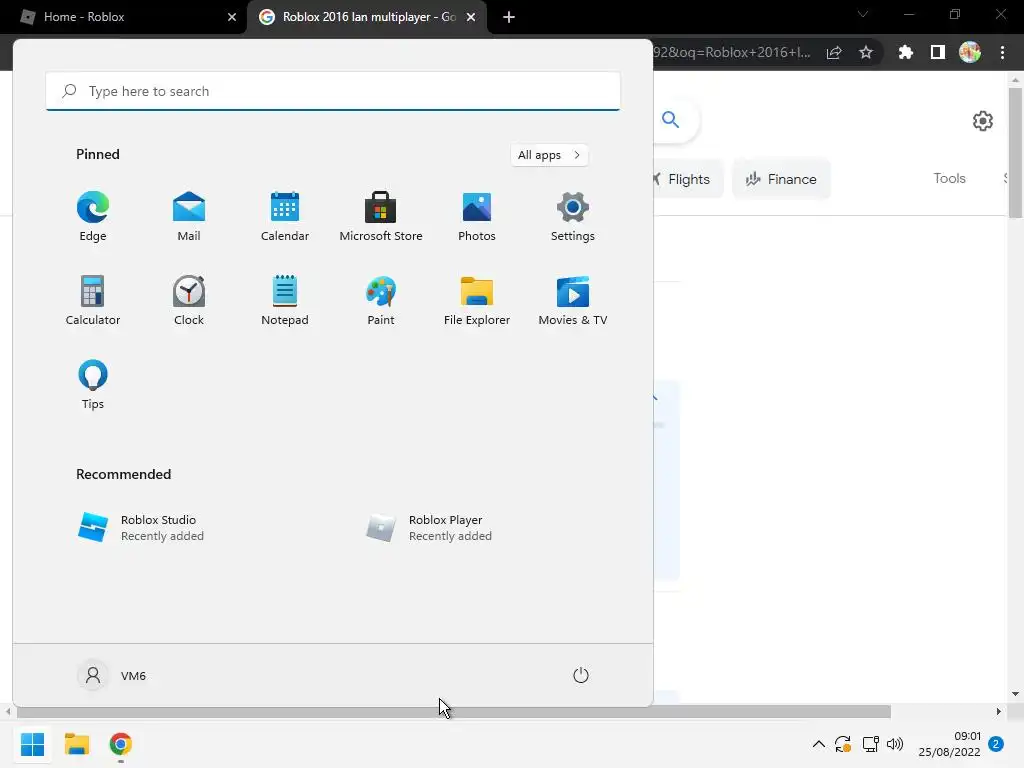Viewport: 1024px width, 768px height.
Task: Show hidden system tray icons
Action: (818, 744)
